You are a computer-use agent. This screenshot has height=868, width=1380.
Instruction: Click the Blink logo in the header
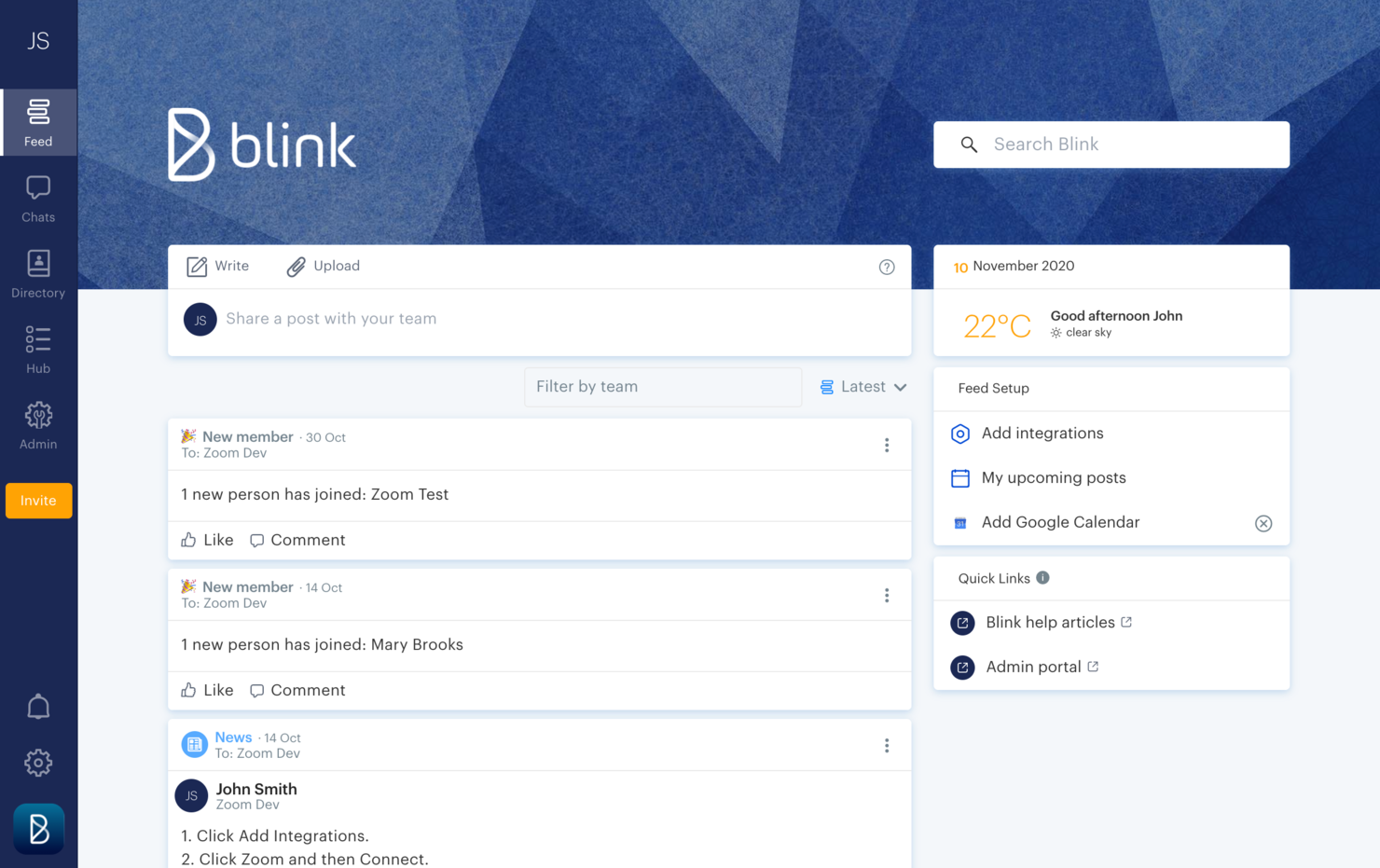pos(262,145)
